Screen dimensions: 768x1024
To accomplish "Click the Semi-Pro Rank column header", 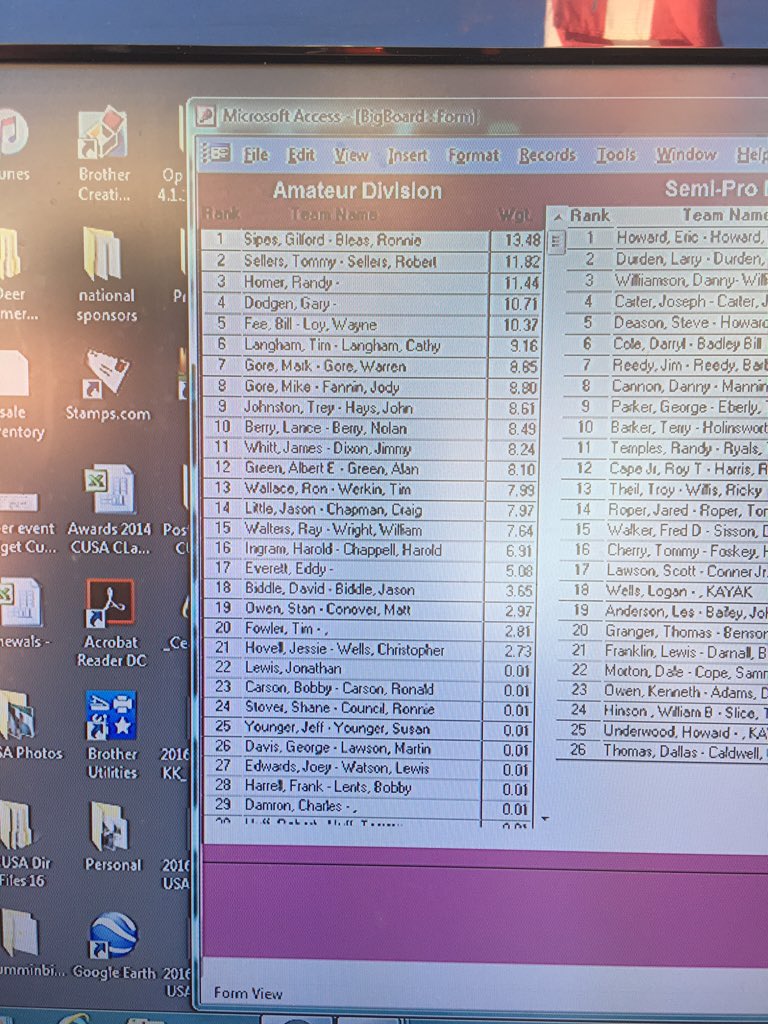I will (590, 216).
